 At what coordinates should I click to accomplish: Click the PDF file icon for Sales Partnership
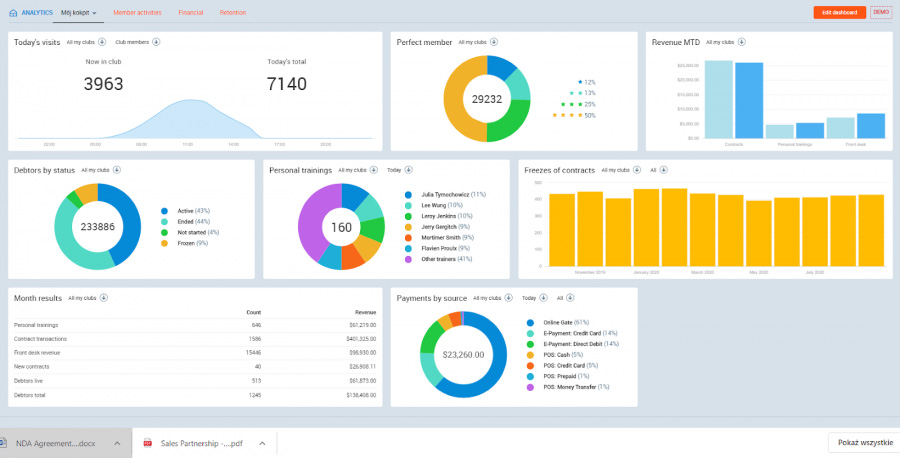pos(148,443)
